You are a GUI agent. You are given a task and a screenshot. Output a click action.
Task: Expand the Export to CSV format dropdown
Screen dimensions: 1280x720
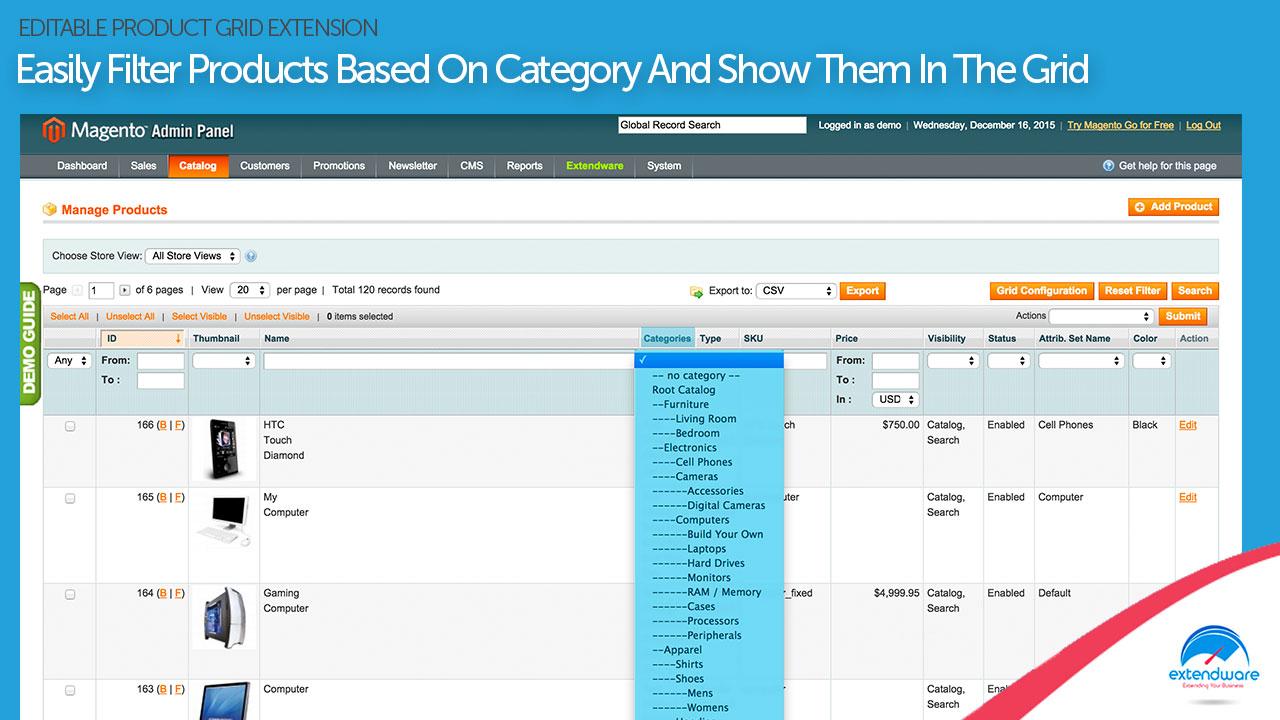click(x=795, y=291)
